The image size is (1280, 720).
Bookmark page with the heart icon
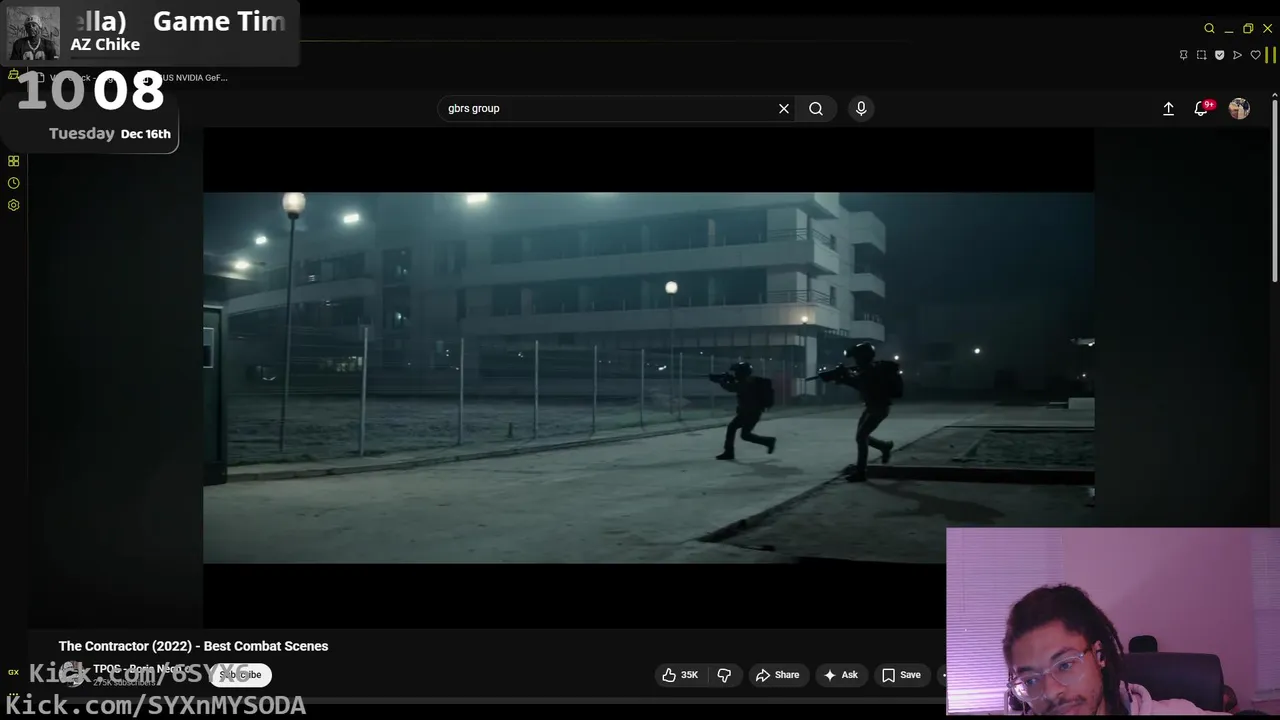[x=1256, y=55]
